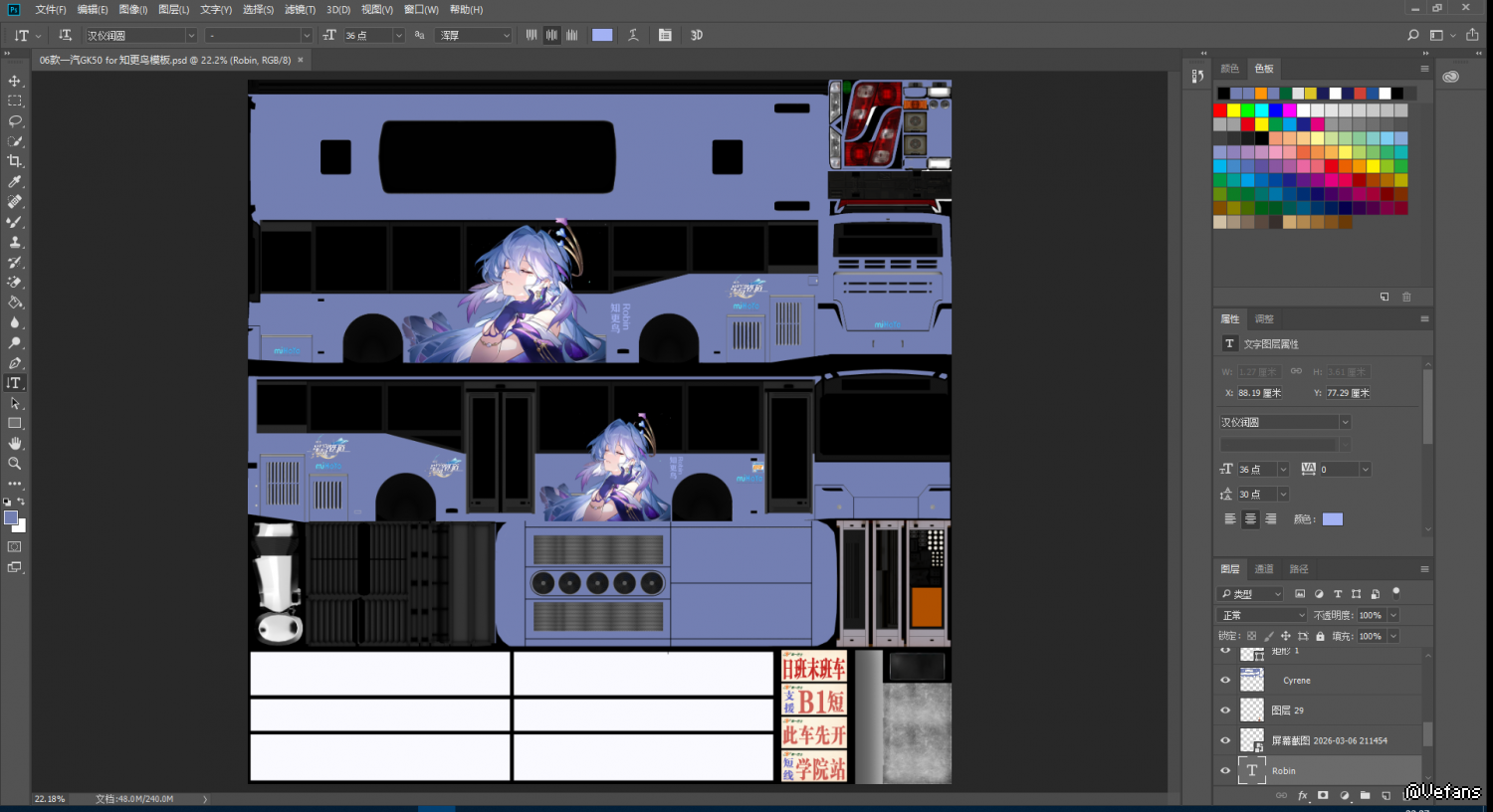Viewport: 1493px width, 812px height.
Task: Hide the Cyrene layer
Action: click(x=1225, y=681)
